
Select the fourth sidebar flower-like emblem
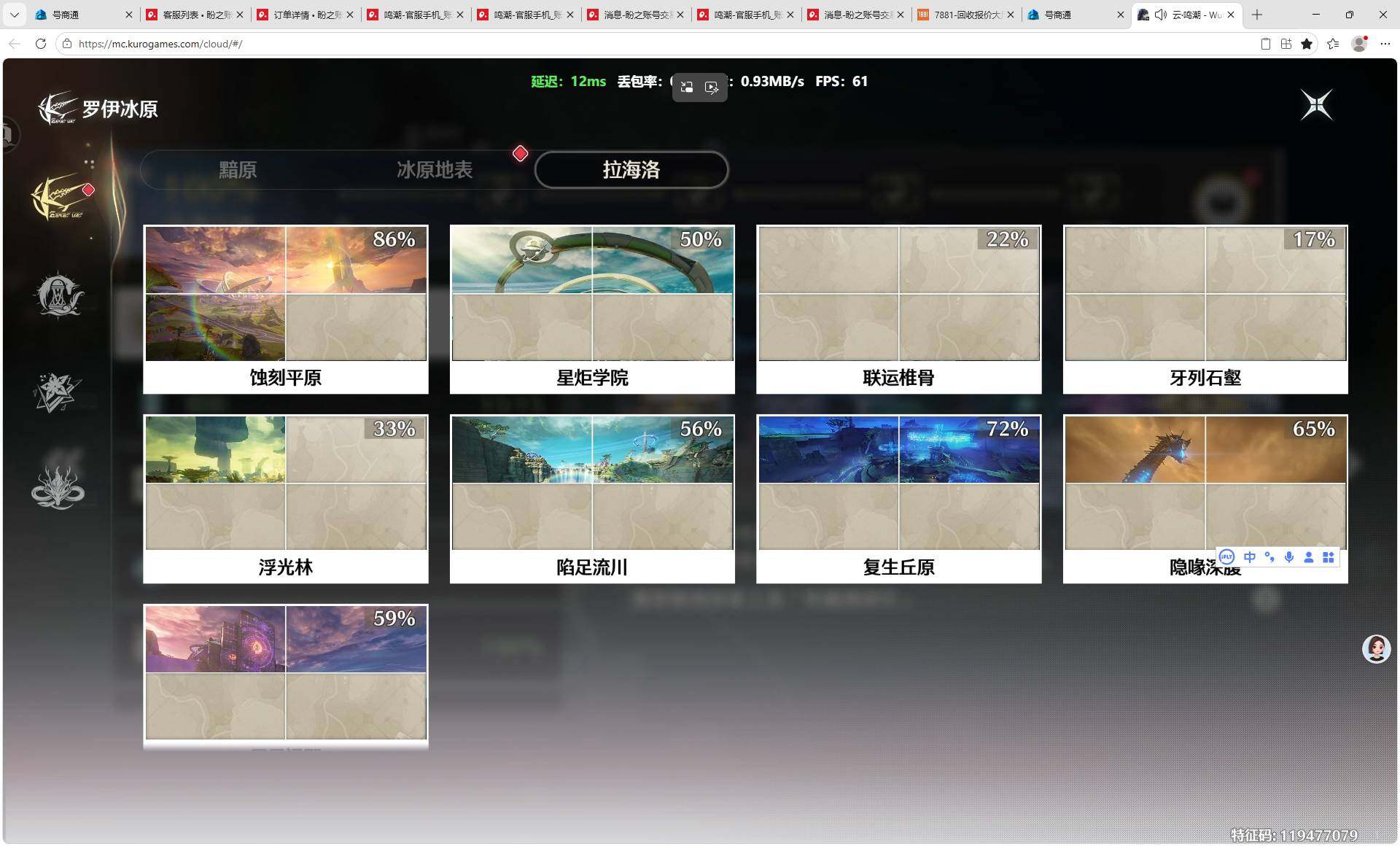(x=58, y=487)
